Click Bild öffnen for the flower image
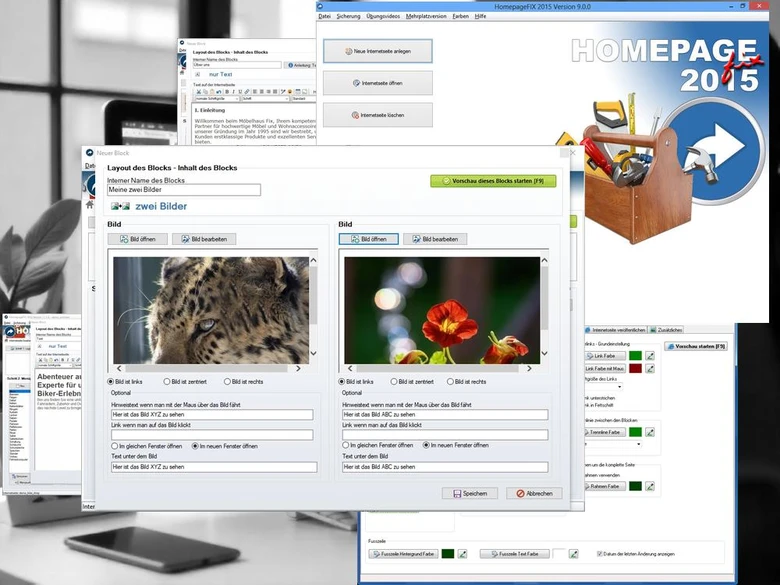The width and height of the screenshot is (780, 585). [x=369, y=239]
